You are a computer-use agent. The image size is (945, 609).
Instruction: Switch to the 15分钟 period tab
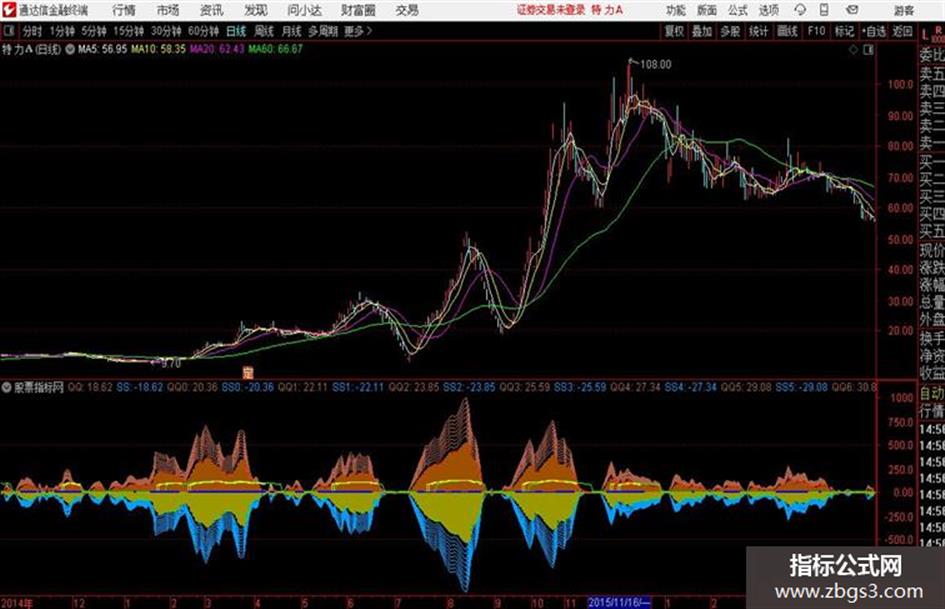pos(128,31)
